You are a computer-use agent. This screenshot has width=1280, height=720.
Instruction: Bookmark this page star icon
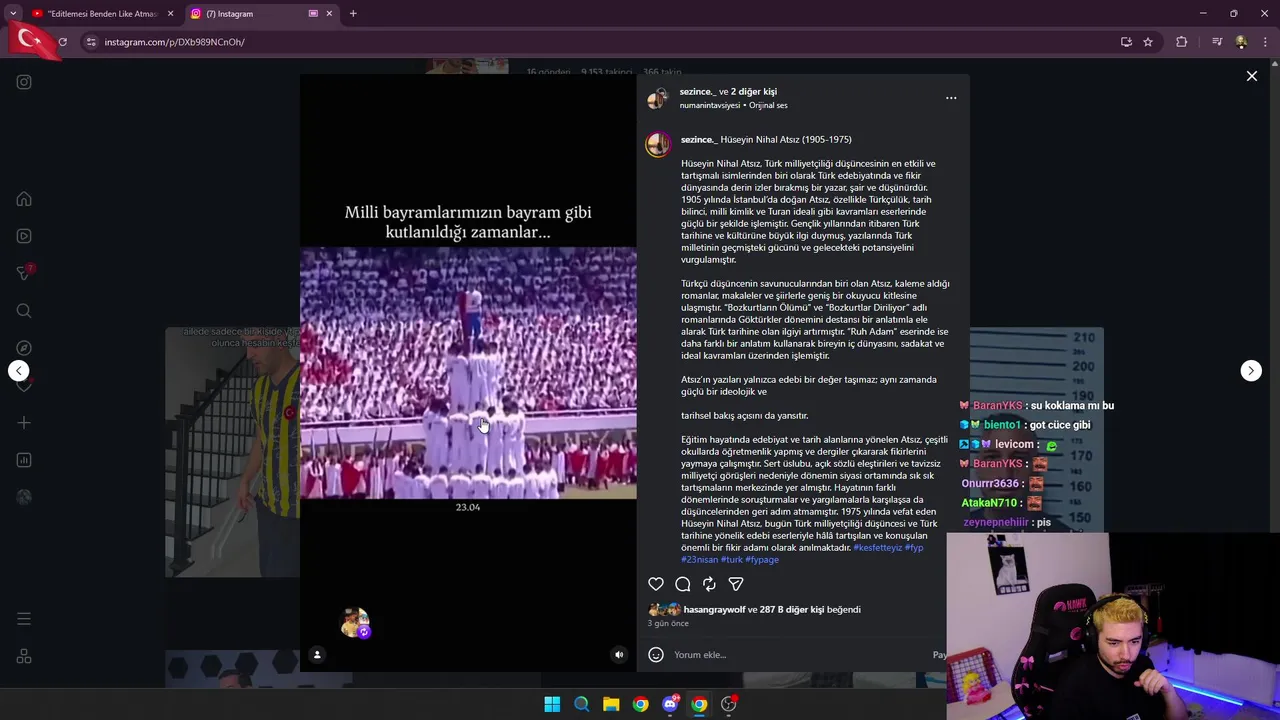(x=1148, y=42)
